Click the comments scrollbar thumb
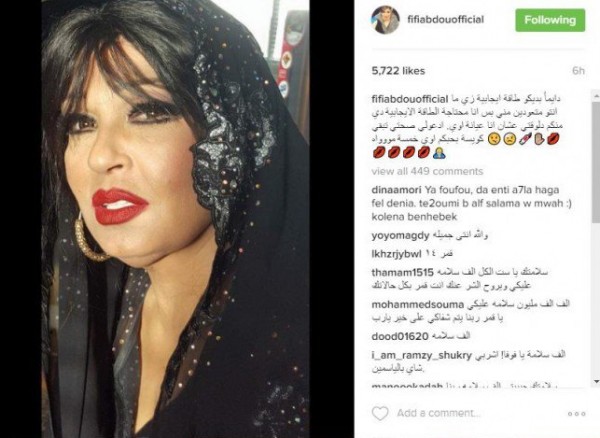 (596, 163)
